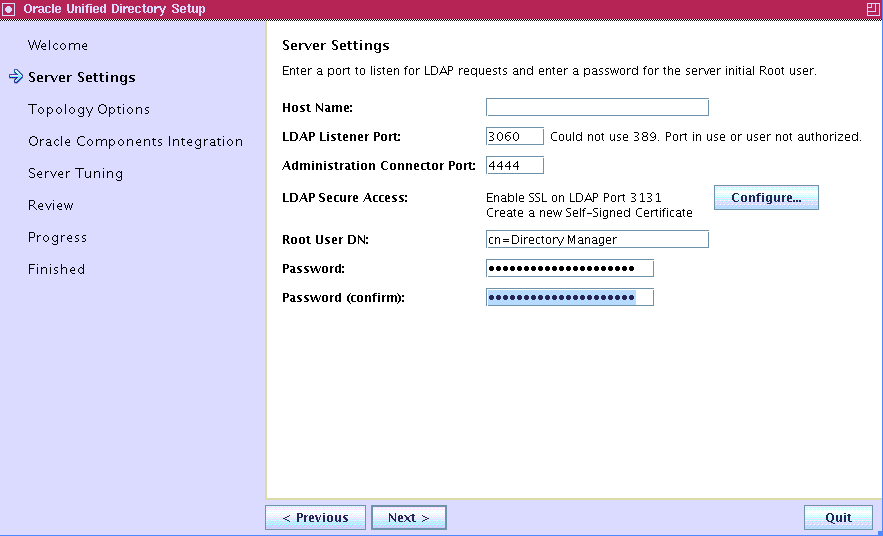Focus the Host Name input field

597,107
